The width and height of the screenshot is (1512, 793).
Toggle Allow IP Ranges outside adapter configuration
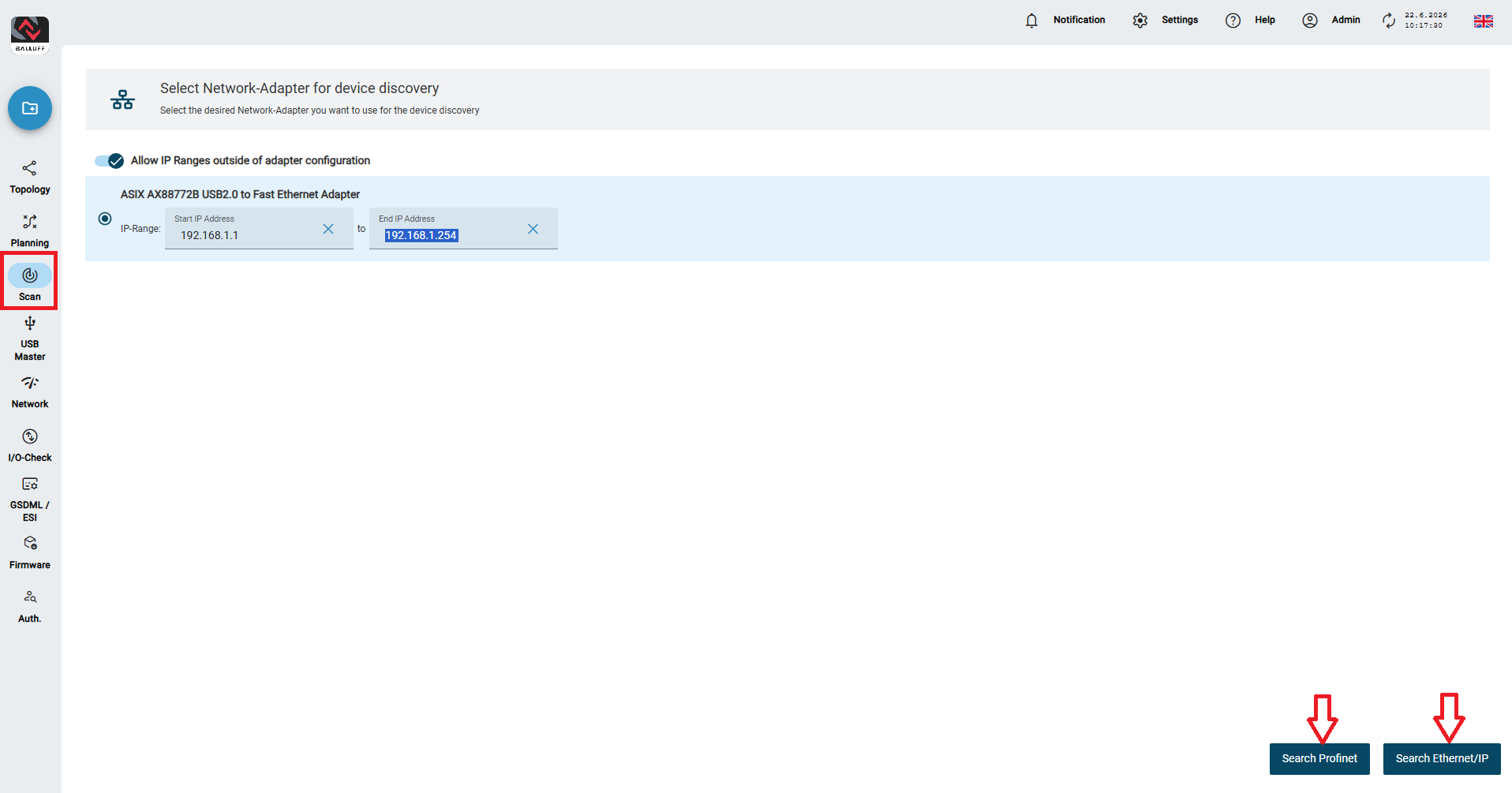click(109, 161)
